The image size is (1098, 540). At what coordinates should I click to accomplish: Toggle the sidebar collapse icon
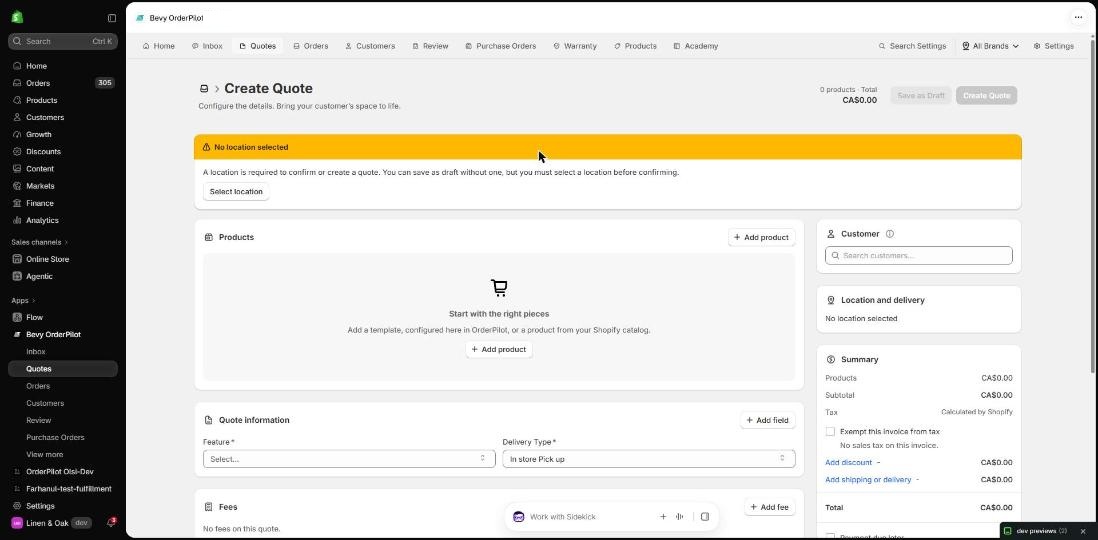coord(112,18)
